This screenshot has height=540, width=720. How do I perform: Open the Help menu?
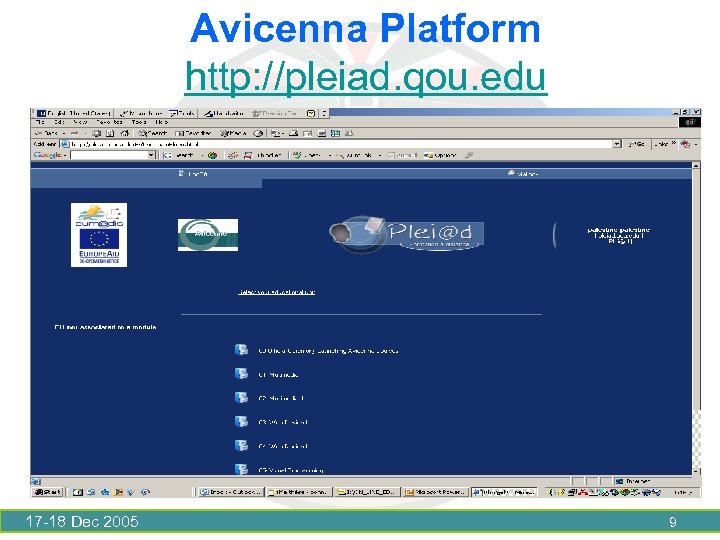[161, 122]
